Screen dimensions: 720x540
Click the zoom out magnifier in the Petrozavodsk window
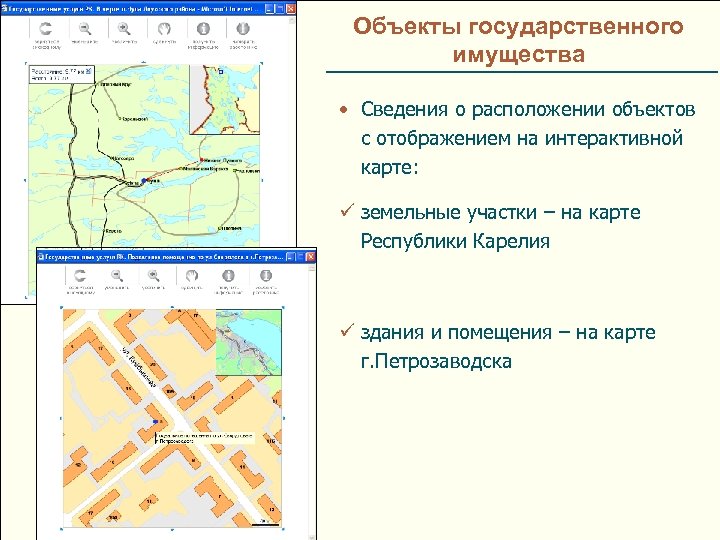[117, 276]
